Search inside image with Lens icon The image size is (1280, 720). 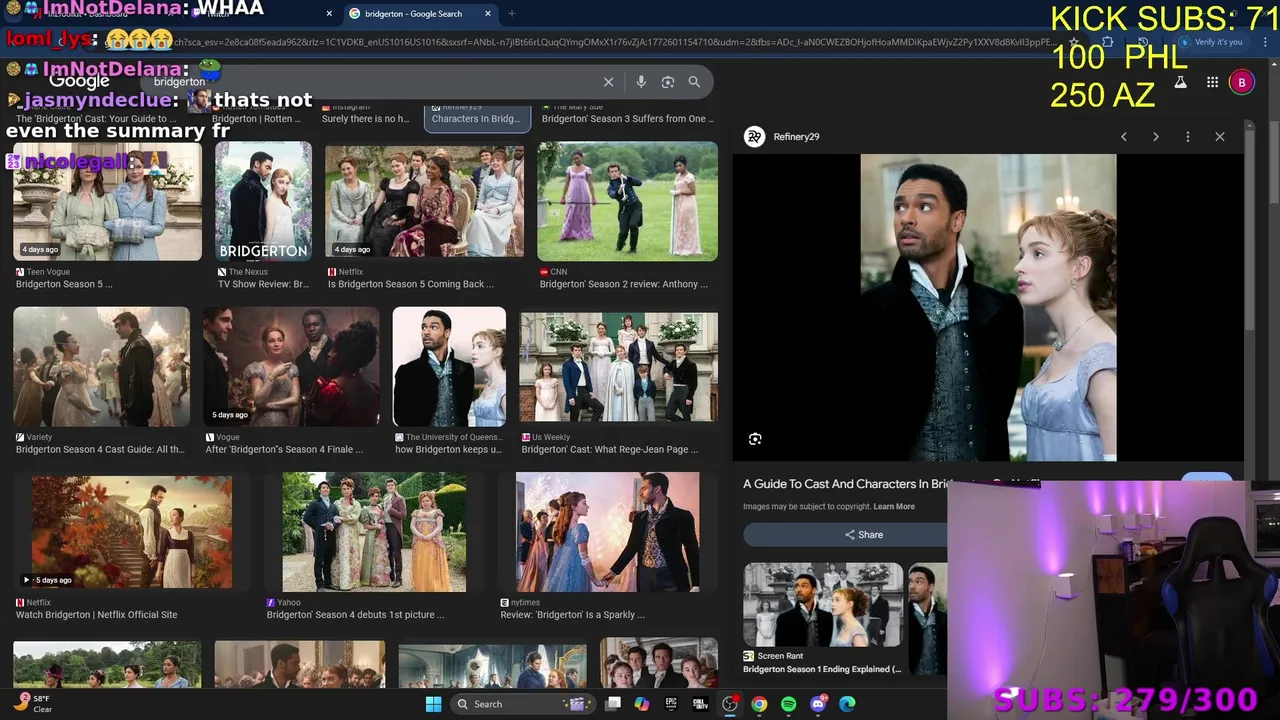[755, 439]
